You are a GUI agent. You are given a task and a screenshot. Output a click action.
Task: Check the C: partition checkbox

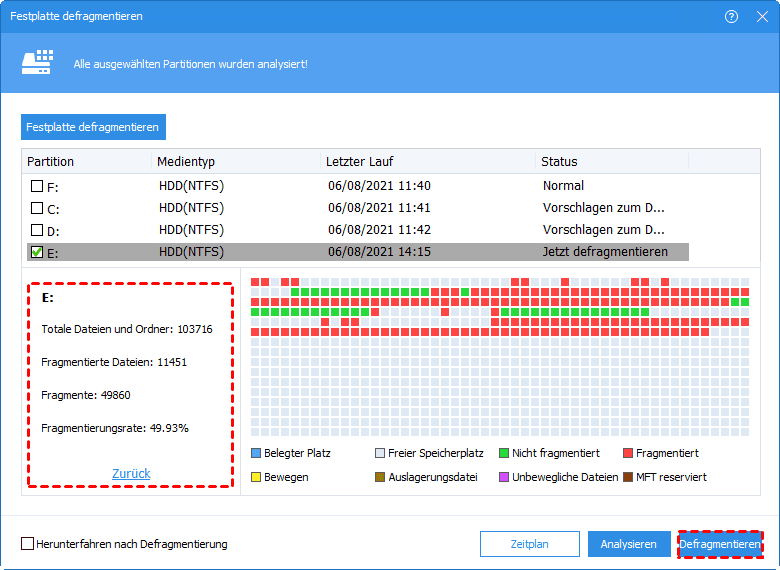tap(37, 208)
